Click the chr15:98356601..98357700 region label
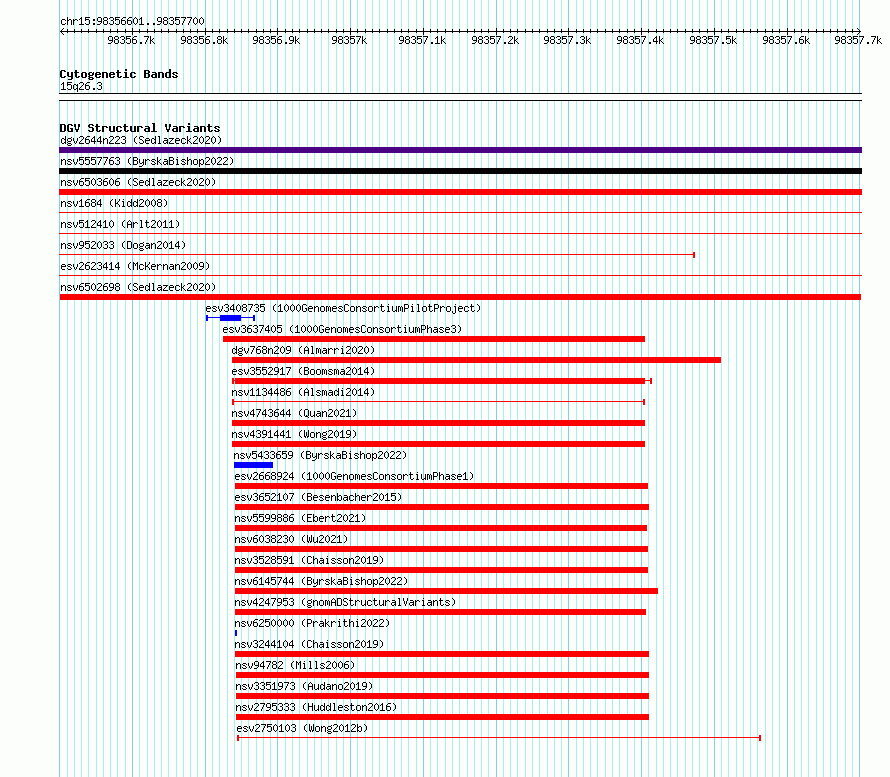Screen dimensions: 890x777 132,21
